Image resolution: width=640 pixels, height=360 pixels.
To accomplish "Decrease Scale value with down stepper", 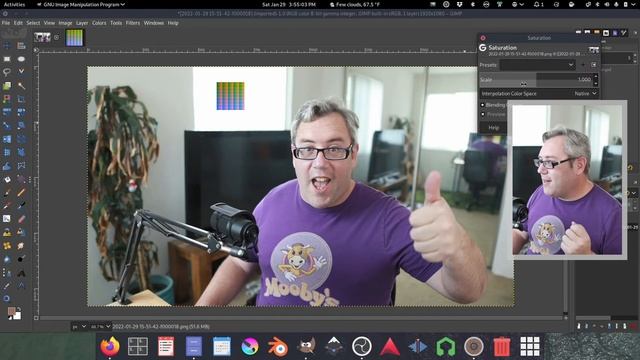I will 596,83.
